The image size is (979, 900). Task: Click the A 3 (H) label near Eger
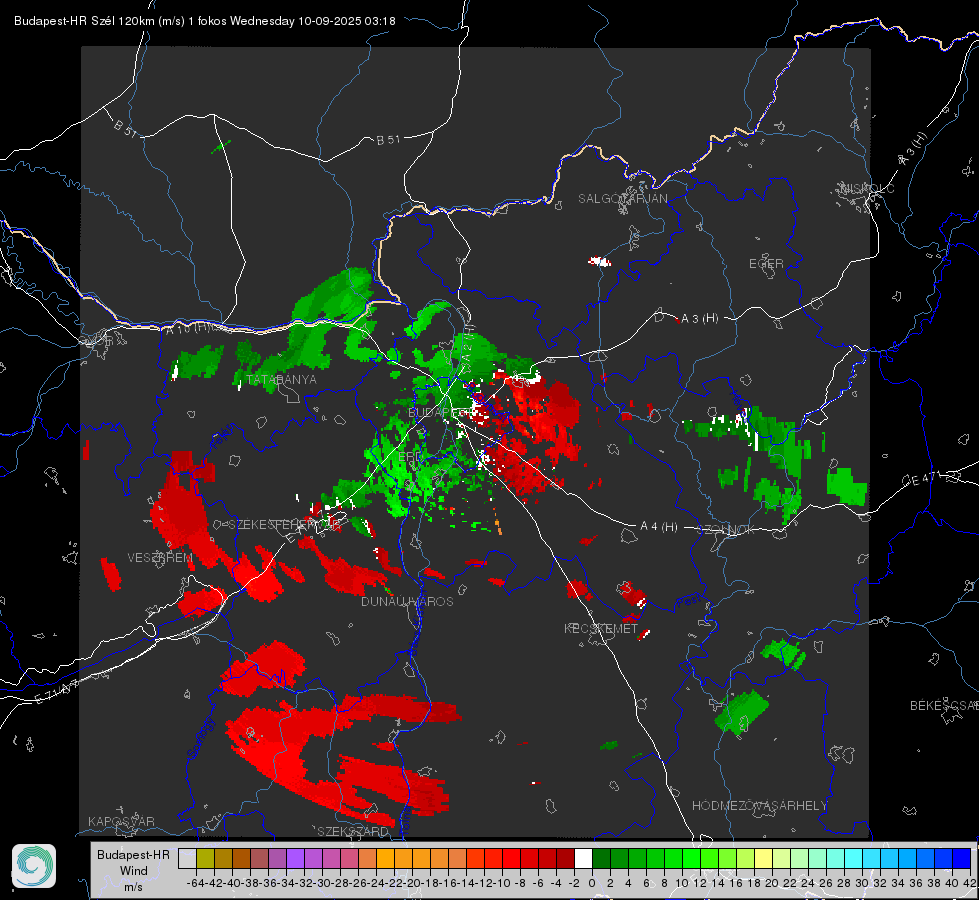(699, 319)
